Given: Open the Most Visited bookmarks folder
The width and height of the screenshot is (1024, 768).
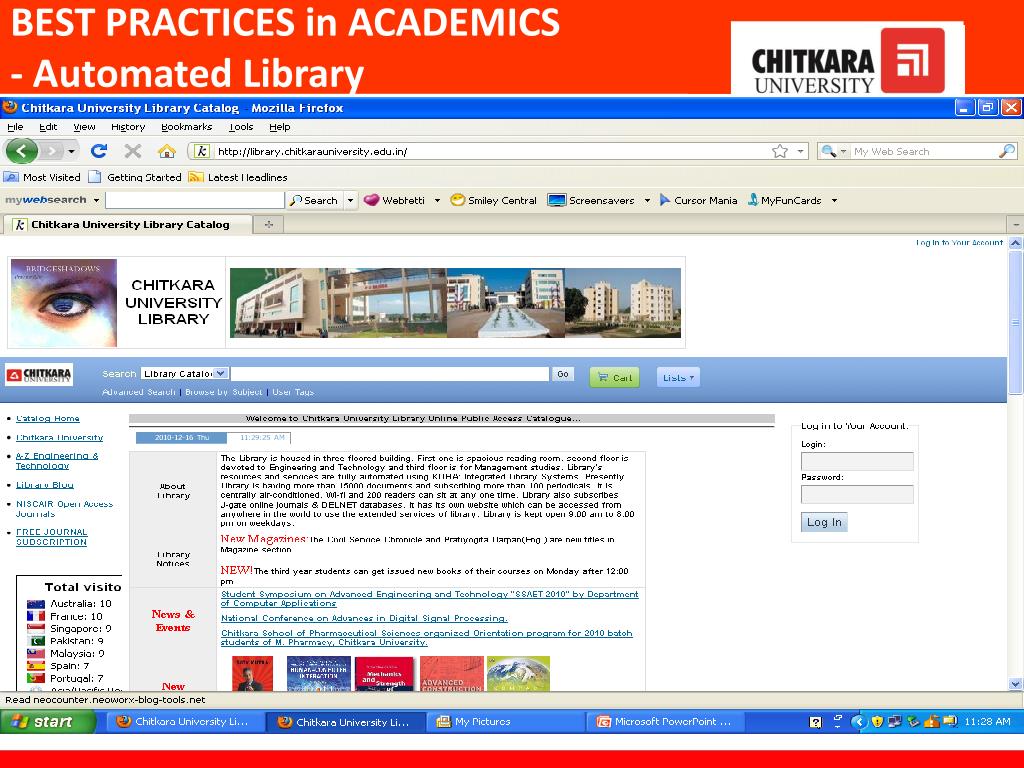Looking at the screenshot, I should (x=42, y=177).
